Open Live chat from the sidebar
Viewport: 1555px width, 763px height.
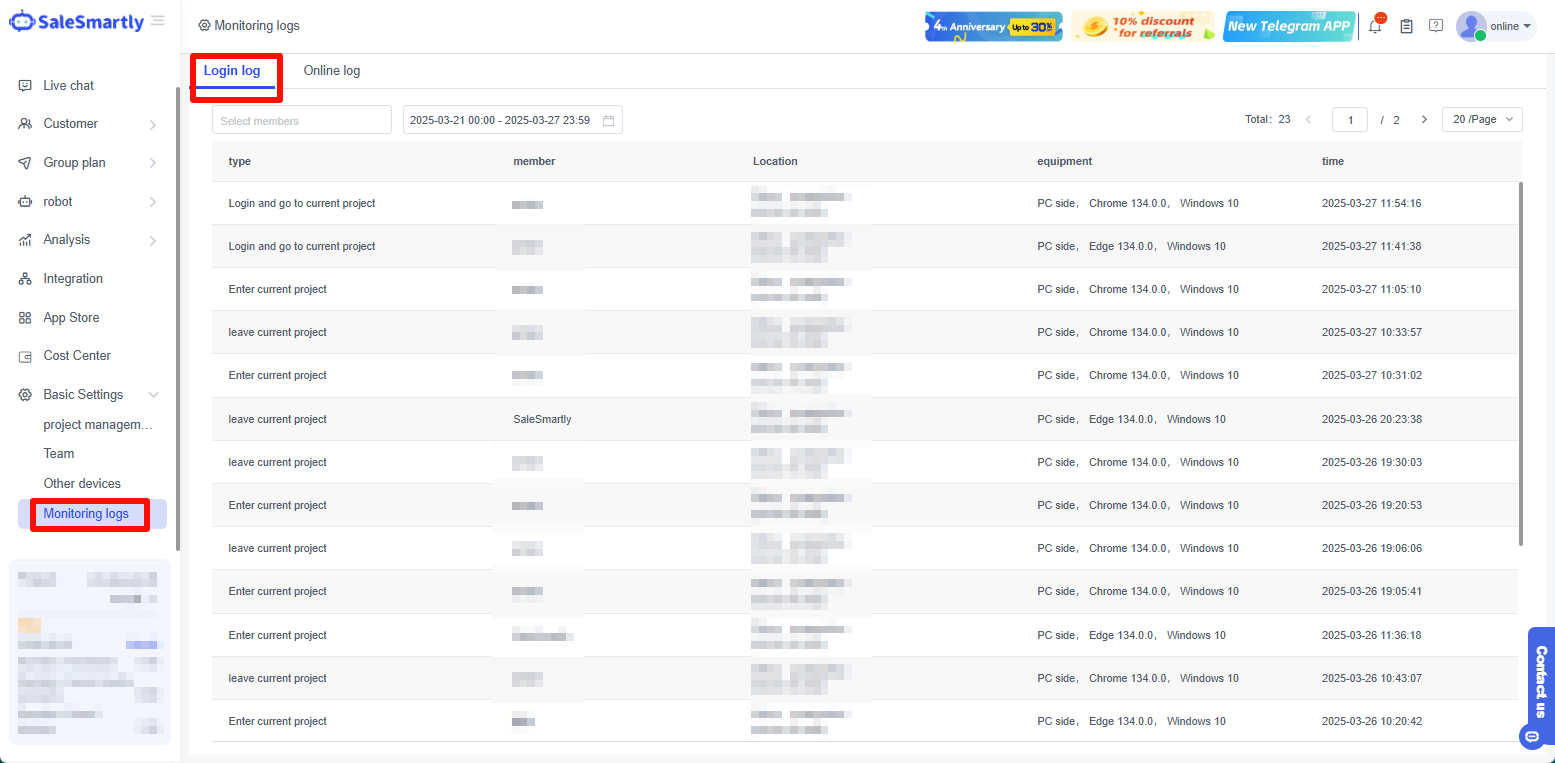(68, 86)
